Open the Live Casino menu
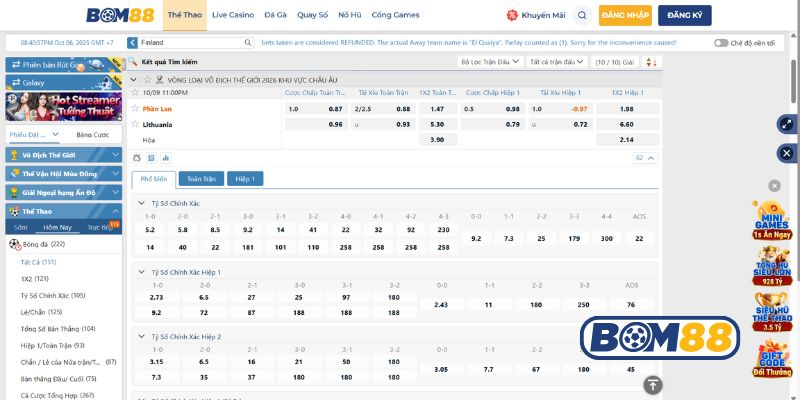 pos(232,16)
